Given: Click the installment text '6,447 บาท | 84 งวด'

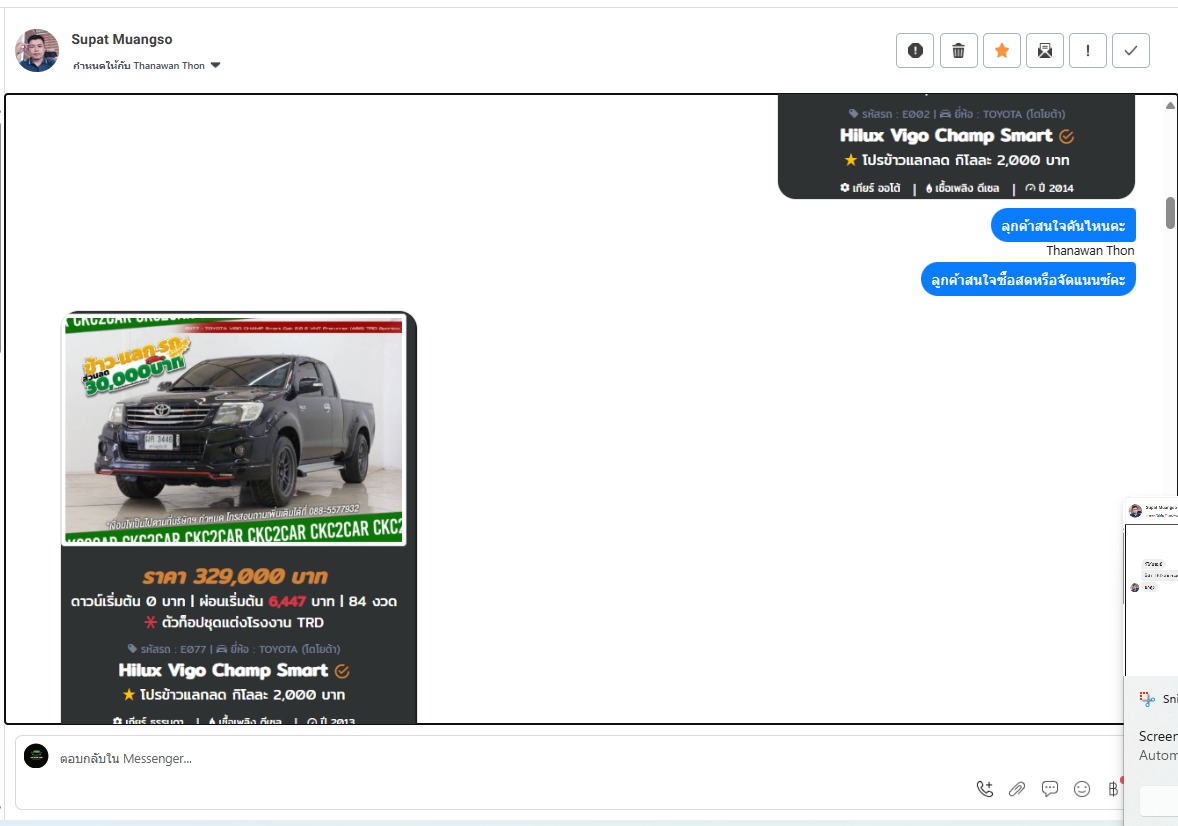Looking at the screenshot, I should [x=333, y=601].
